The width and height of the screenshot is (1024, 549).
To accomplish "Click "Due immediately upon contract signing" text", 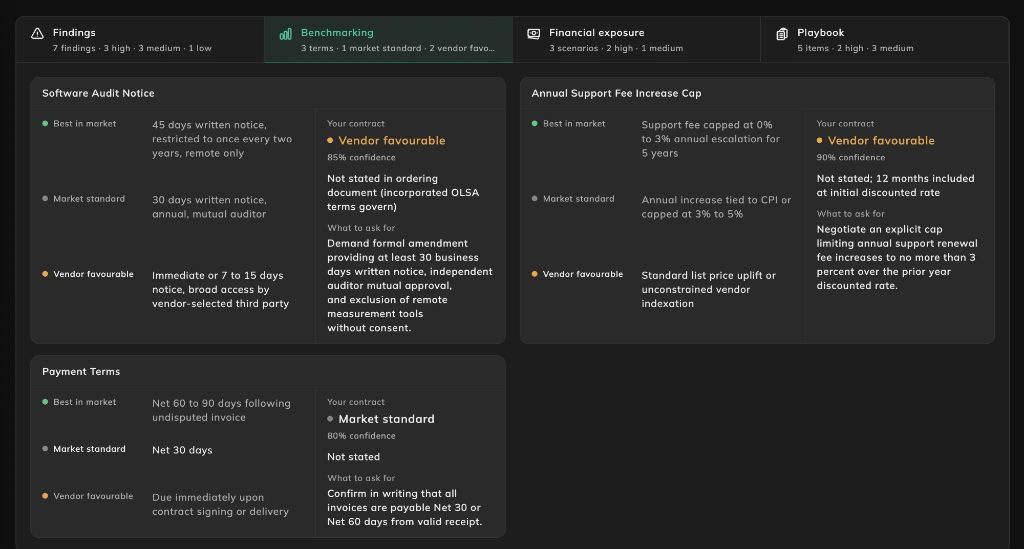I will pyautogui.click(x=220, y=504).
